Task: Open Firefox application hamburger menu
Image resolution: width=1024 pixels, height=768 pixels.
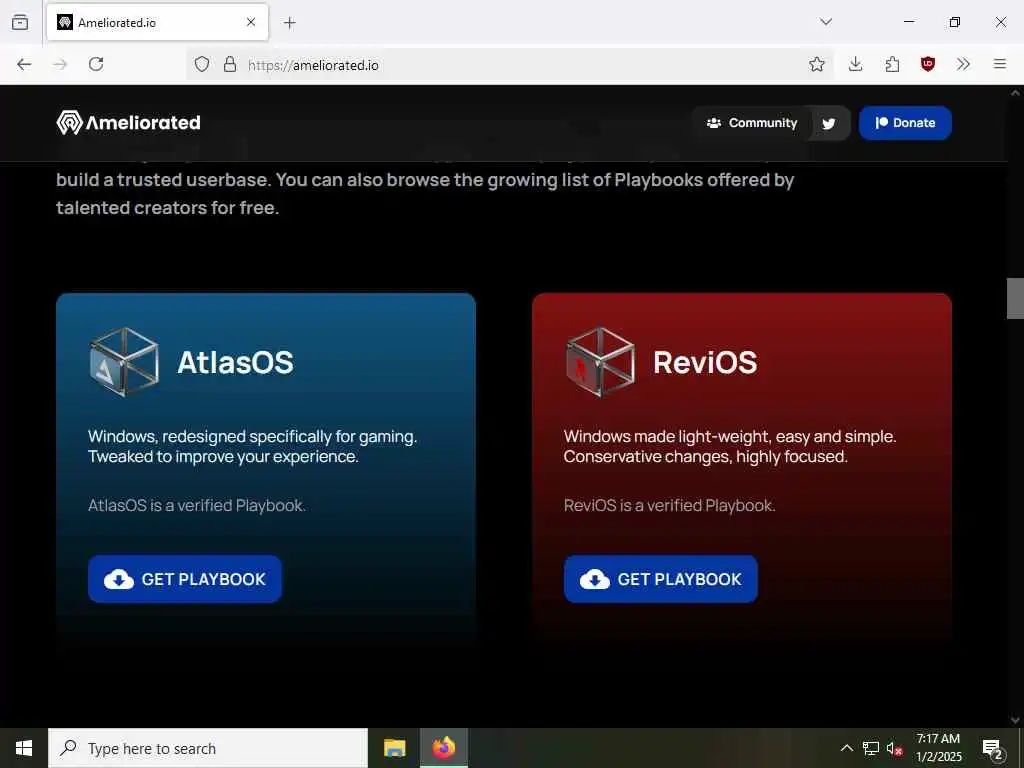Action: (x=1000, y=64)
